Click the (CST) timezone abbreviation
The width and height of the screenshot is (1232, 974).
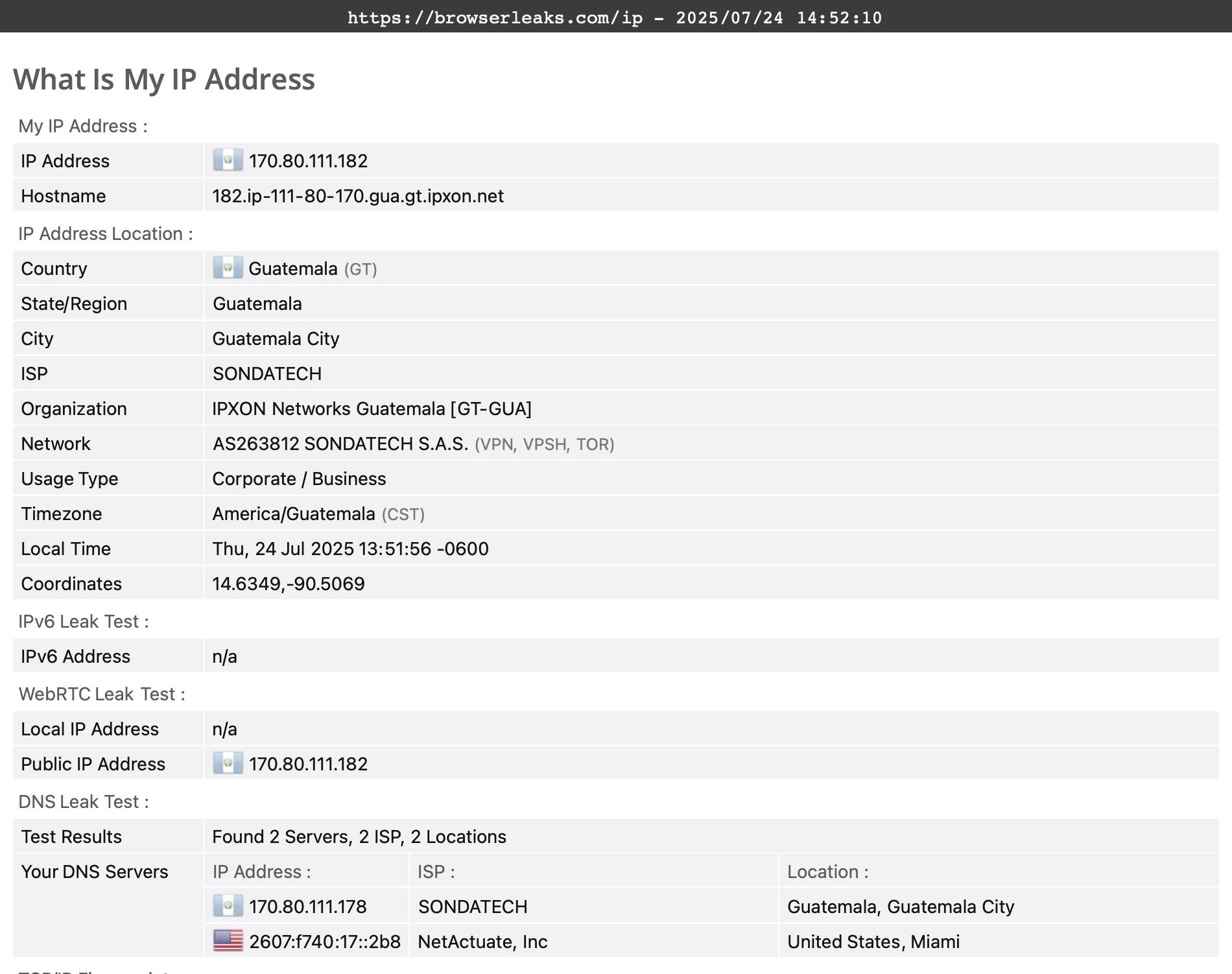click(403, 514)
